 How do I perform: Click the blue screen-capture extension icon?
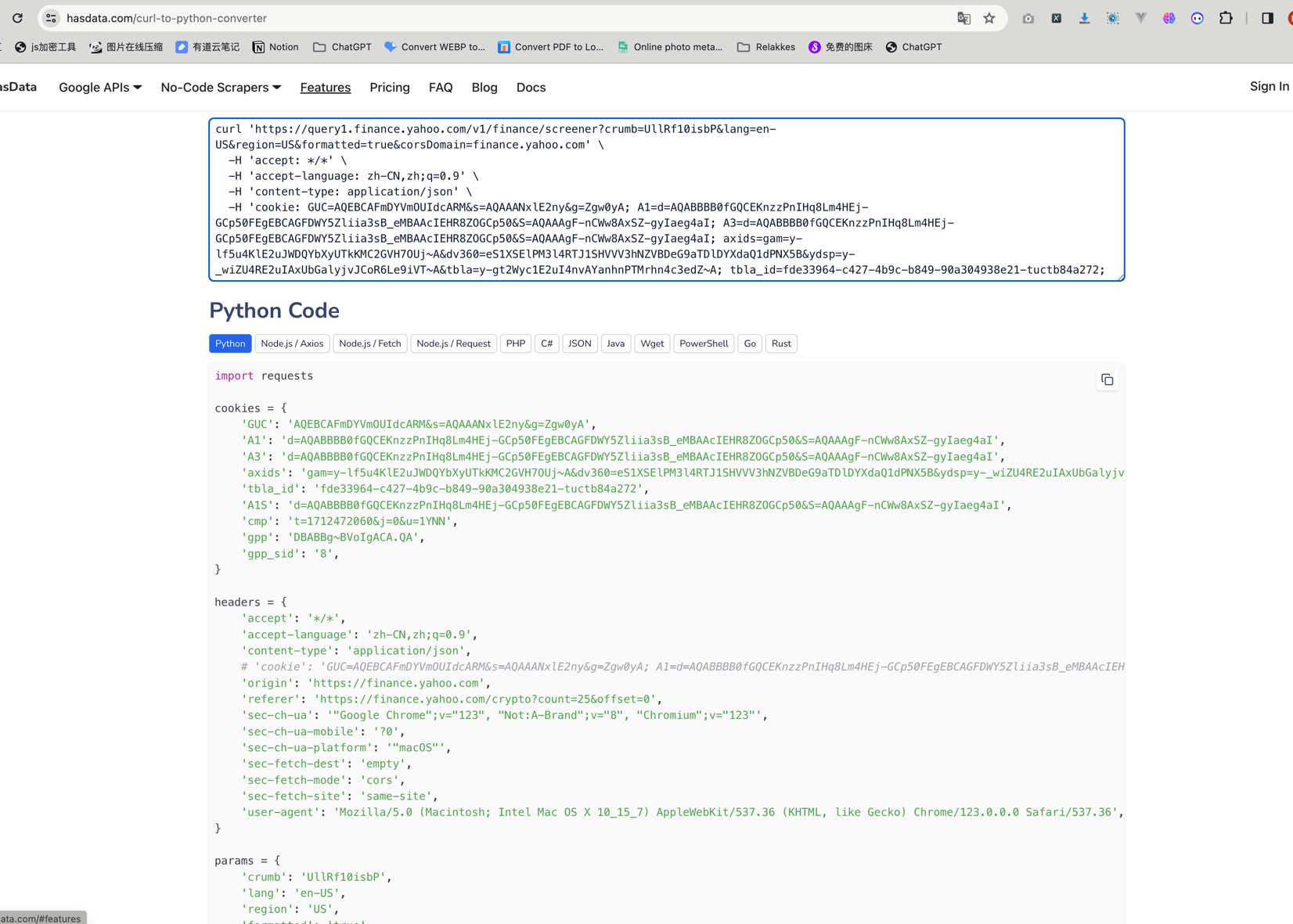[1112, 18]
